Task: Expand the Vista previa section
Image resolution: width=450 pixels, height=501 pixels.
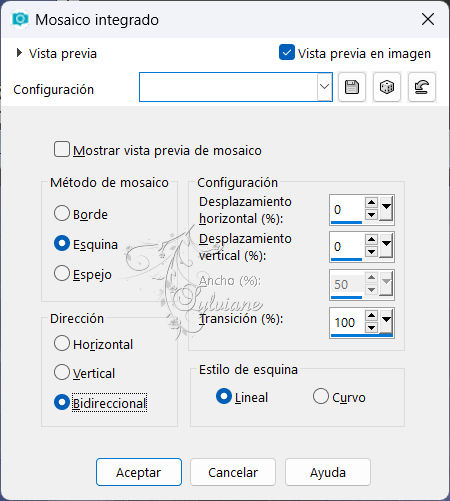Action: (19, 53)
